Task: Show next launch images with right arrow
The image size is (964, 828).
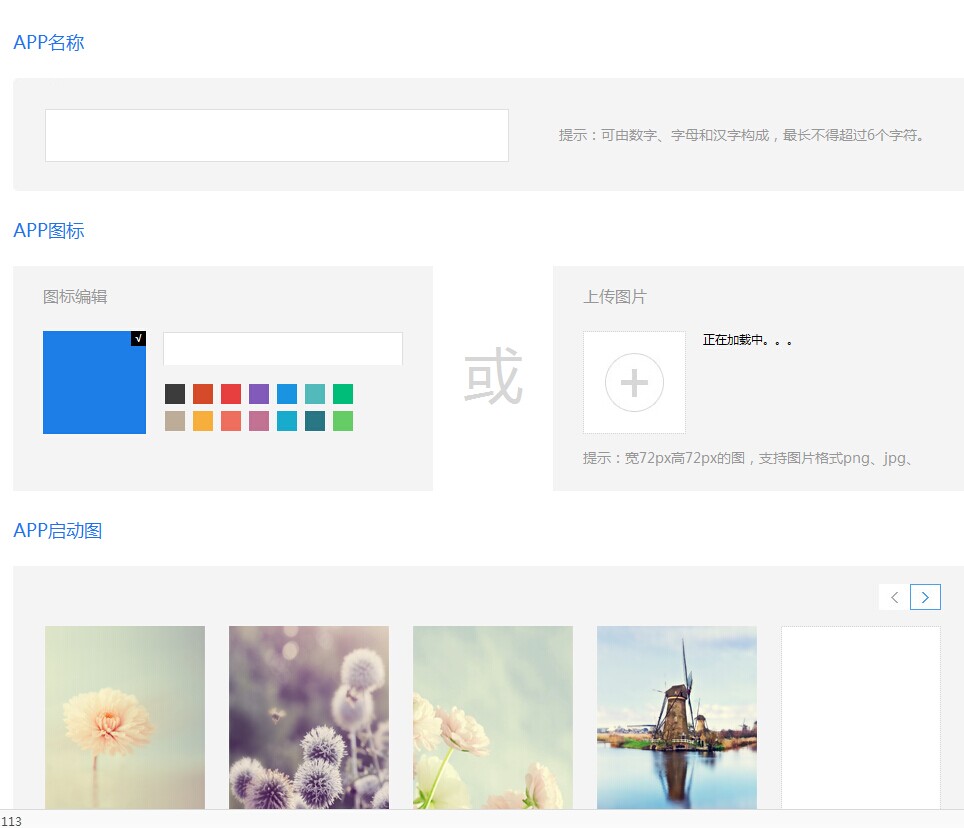Action: pyautogui.click(x=925, y=597)
